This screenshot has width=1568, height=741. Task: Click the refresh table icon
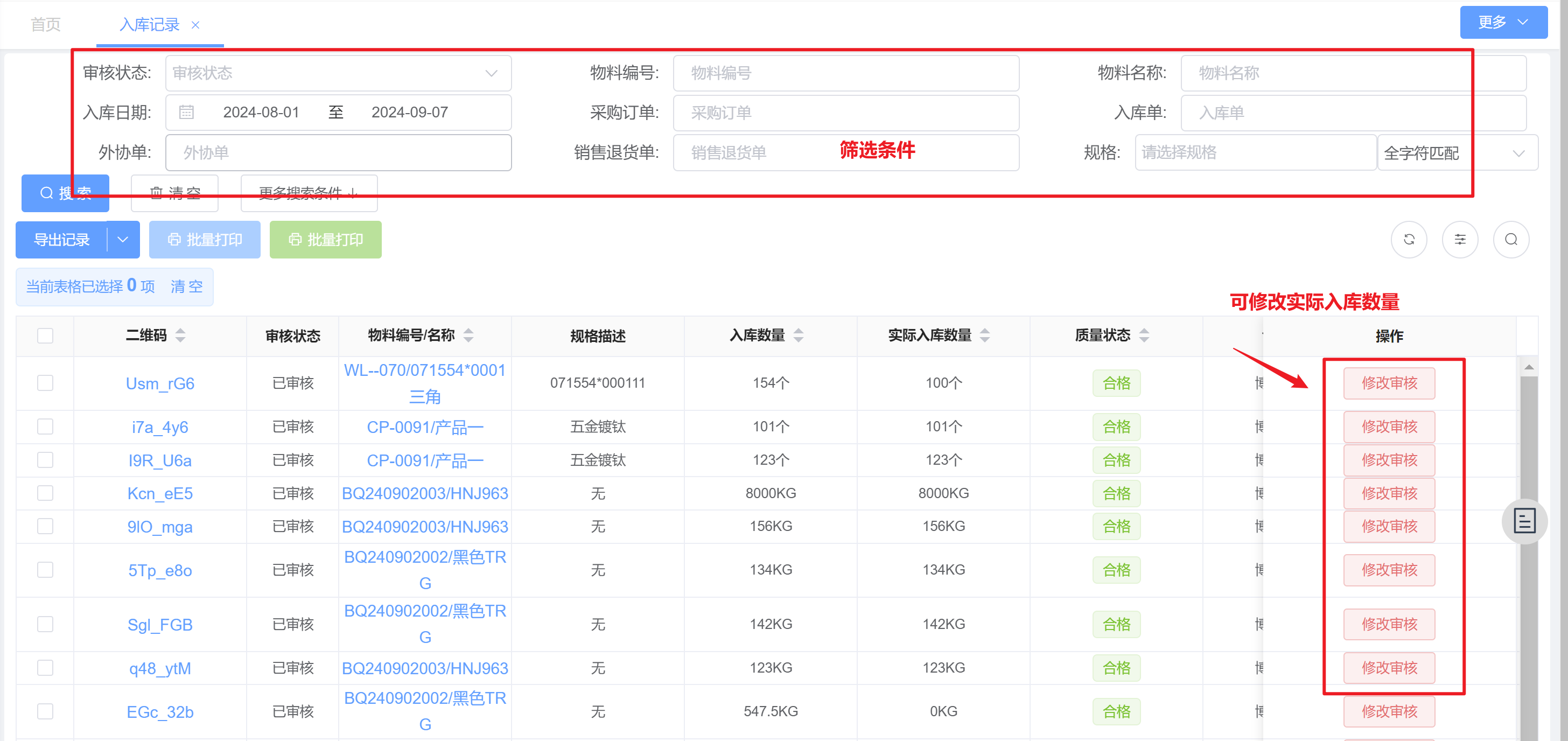[1409, 239]
